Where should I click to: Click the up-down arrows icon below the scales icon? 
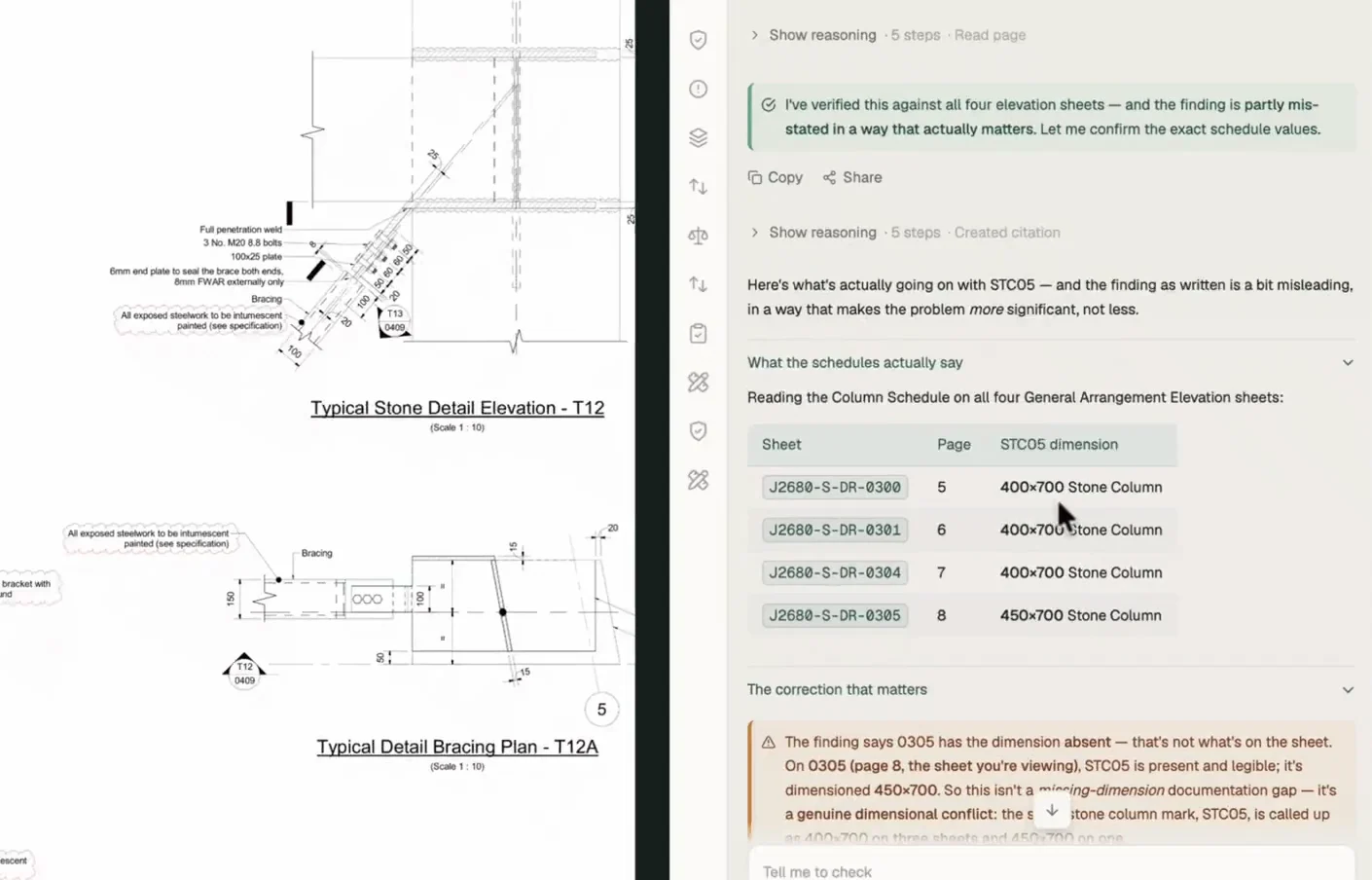[x=698, y=284]
